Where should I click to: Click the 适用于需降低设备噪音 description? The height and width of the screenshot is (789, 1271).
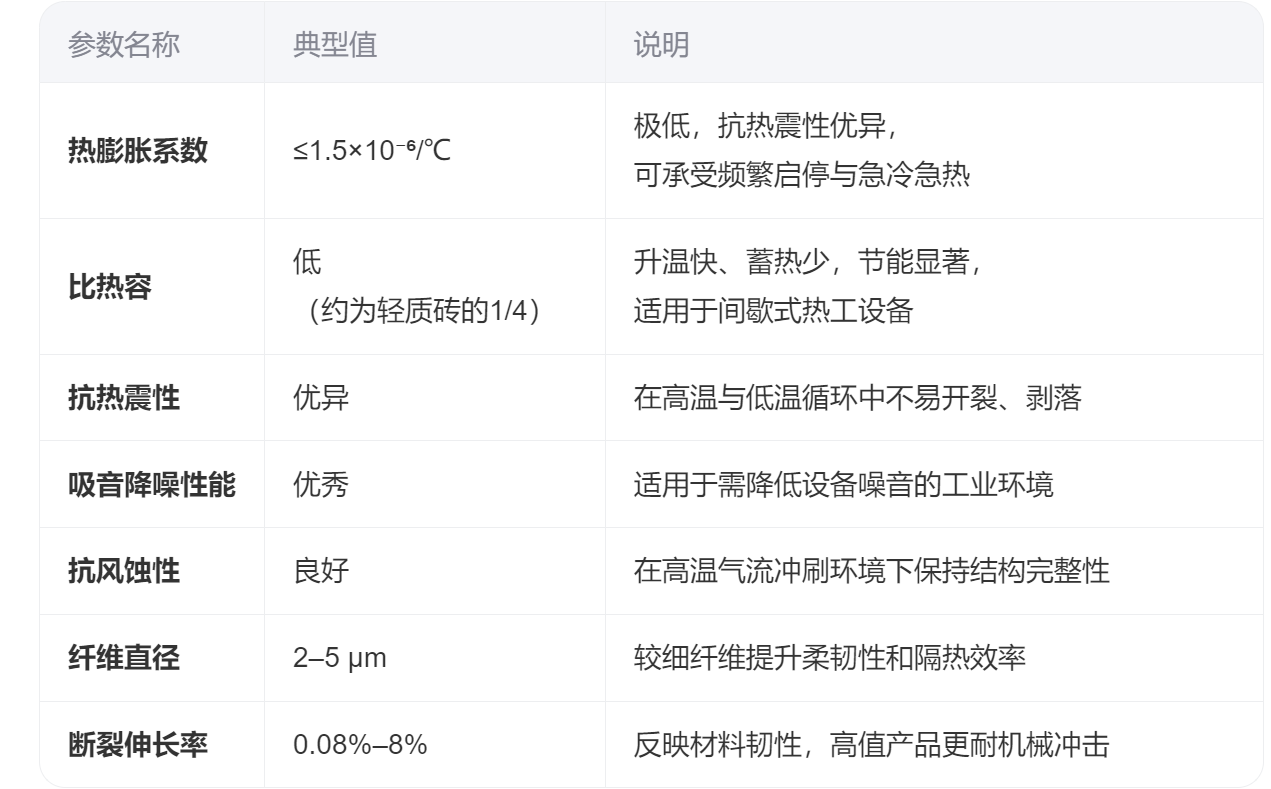click(843, 485)
